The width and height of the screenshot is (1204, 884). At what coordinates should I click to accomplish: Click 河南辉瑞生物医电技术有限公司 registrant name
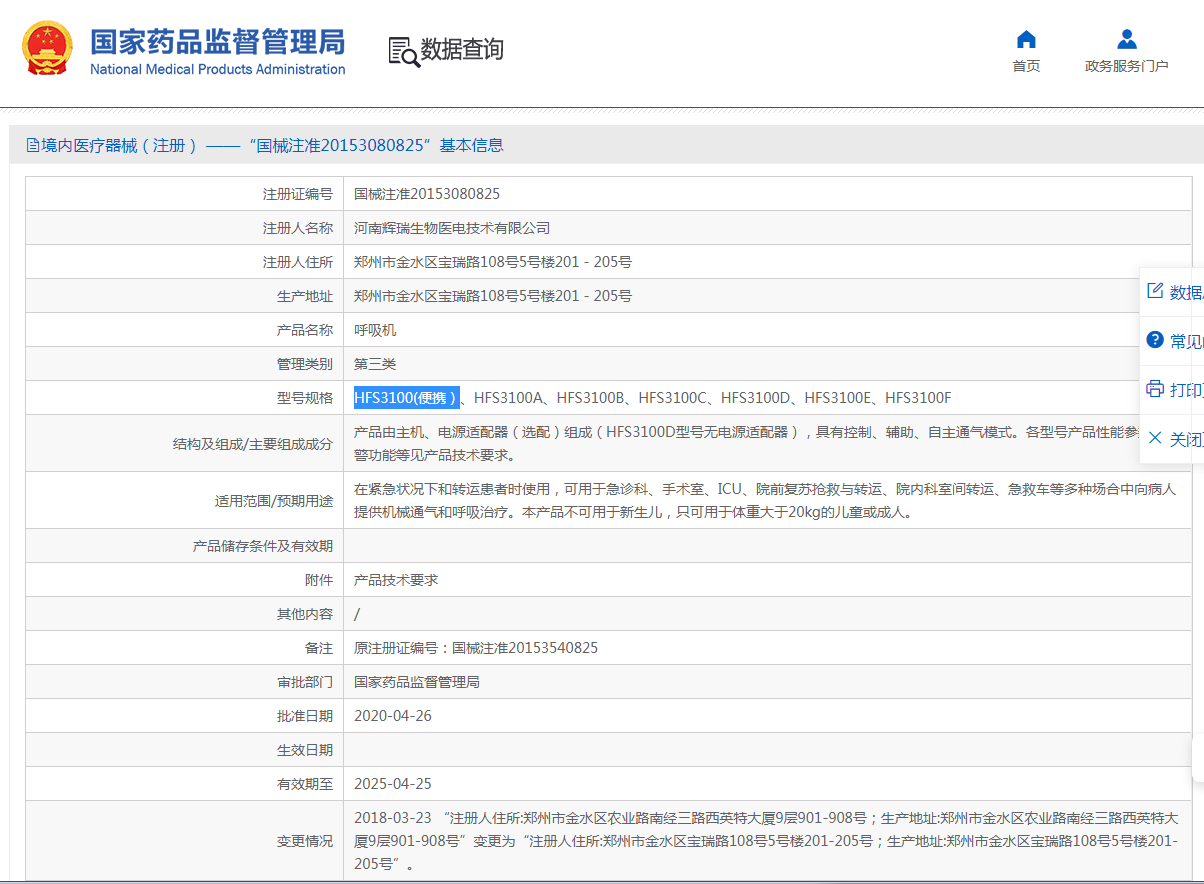point(452,228)
